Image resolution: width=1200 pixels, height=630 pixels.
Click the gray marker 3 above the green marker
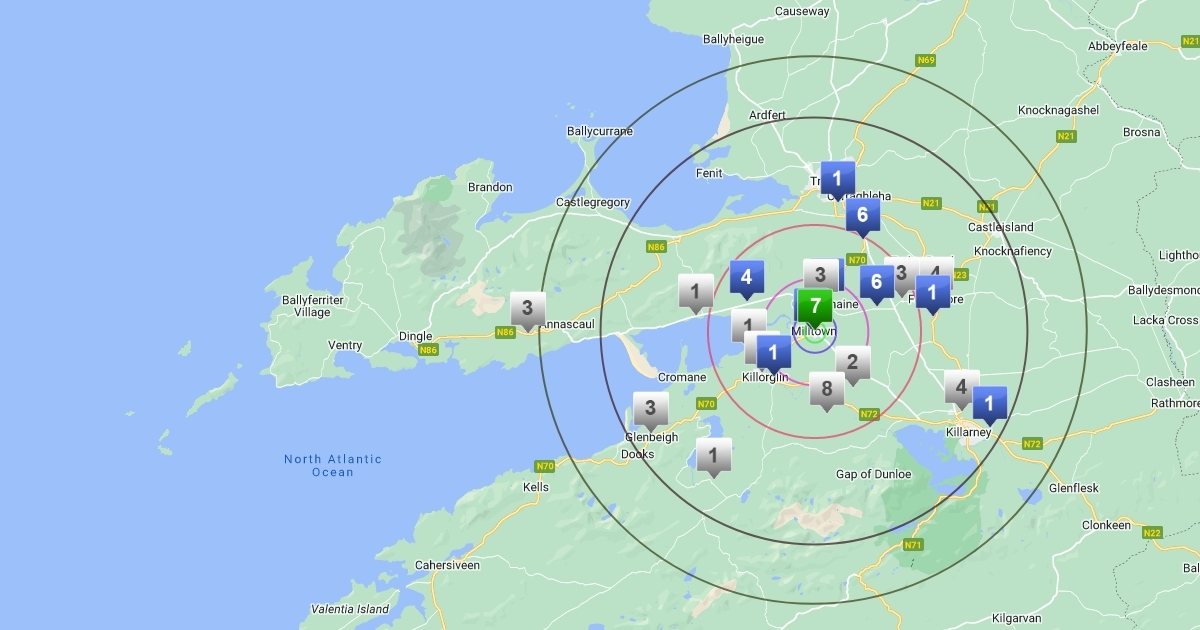coord(820,275)
